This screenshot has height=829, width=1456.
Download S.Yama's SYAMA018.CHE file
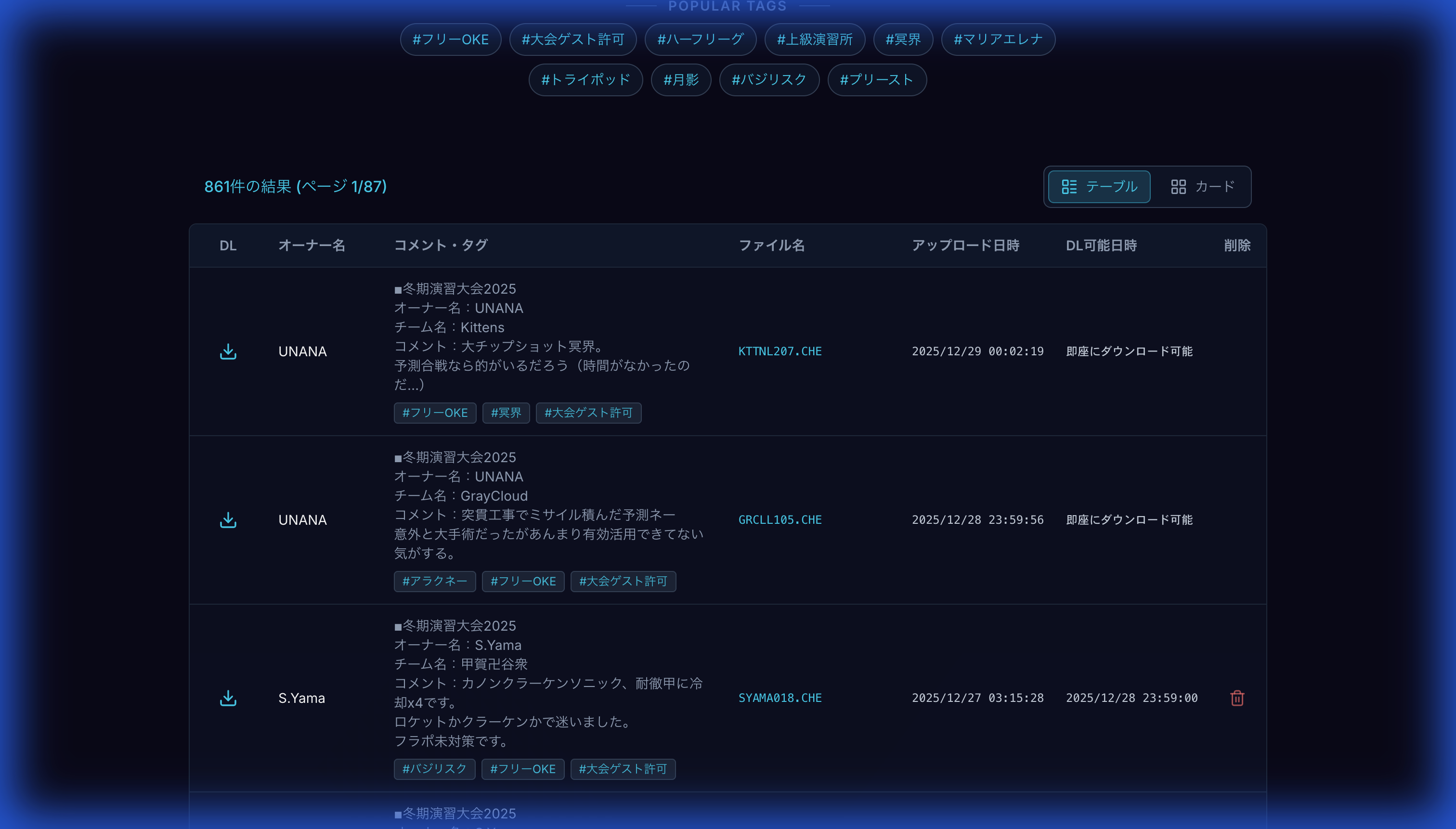pyautogui.click(x=228, y=698)
